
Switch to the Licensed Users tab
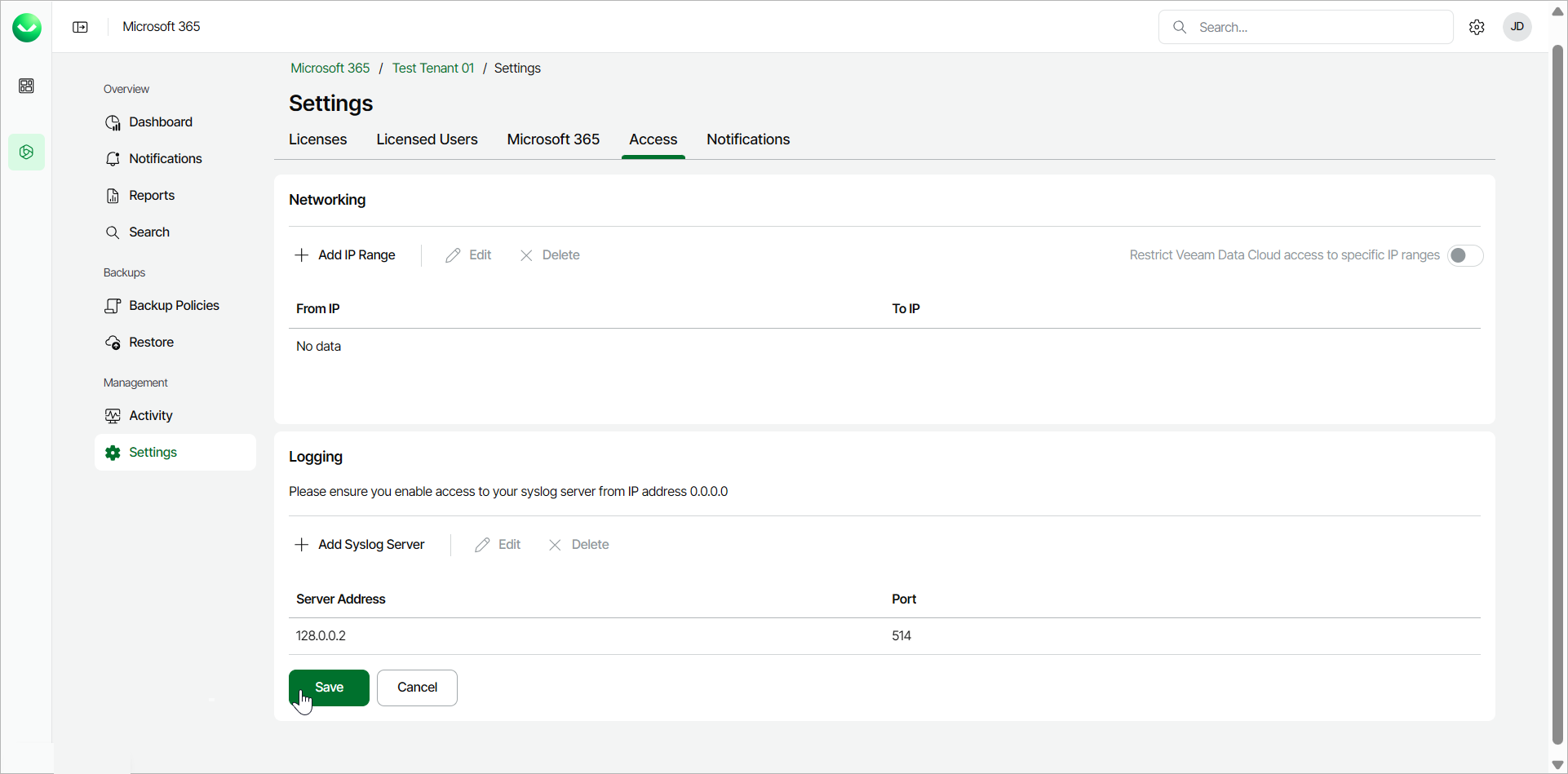point(427,139)
